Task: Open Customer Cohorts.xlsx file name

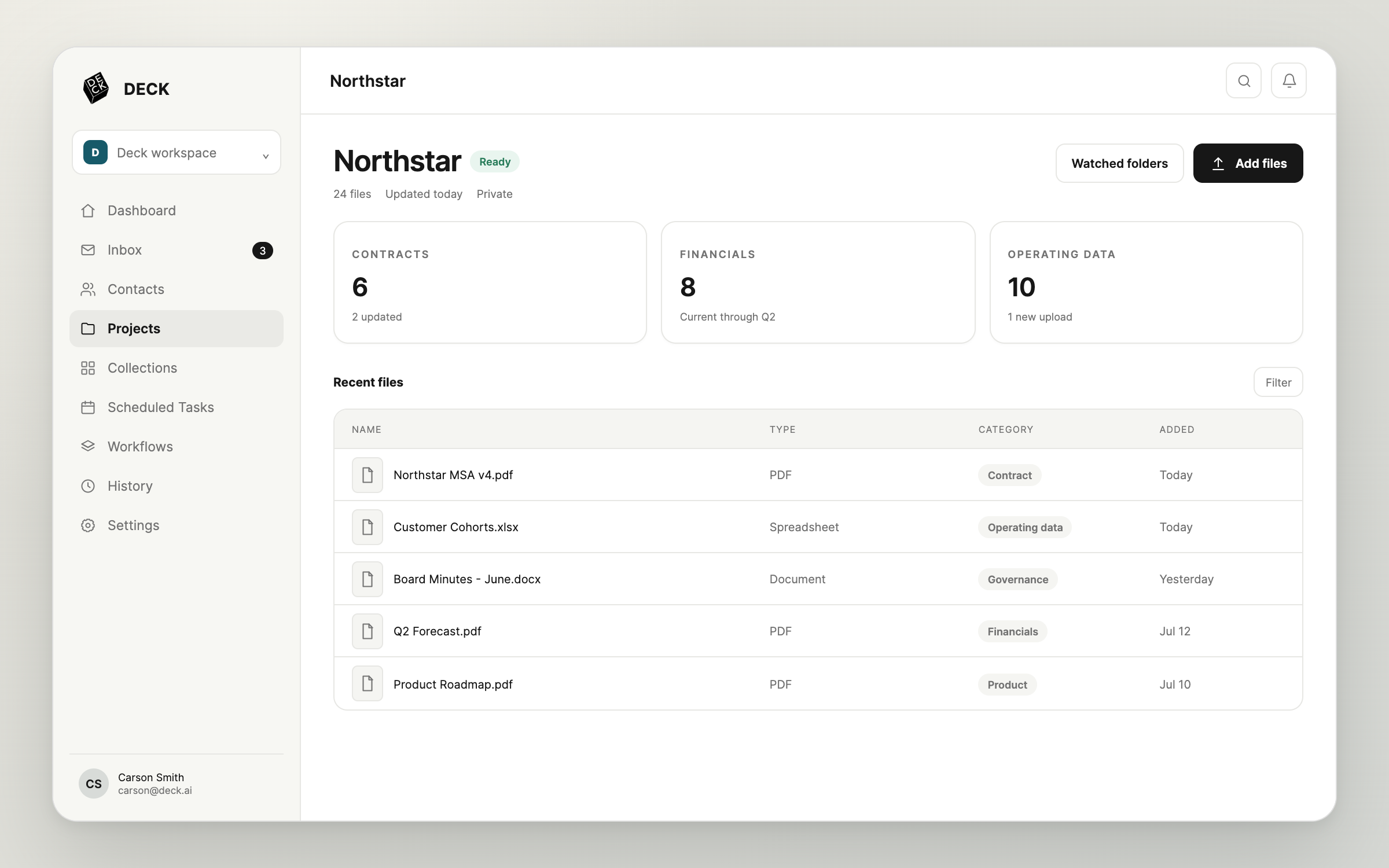Action: pos(456,527)
